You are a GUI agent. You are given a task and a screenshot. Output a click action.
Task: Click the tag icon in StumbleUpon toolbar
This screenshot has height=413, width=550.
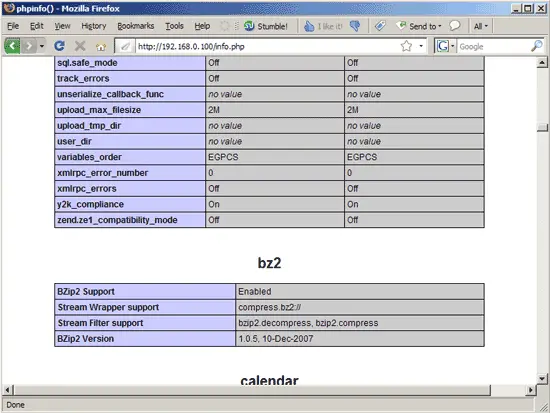click(380, 26)
